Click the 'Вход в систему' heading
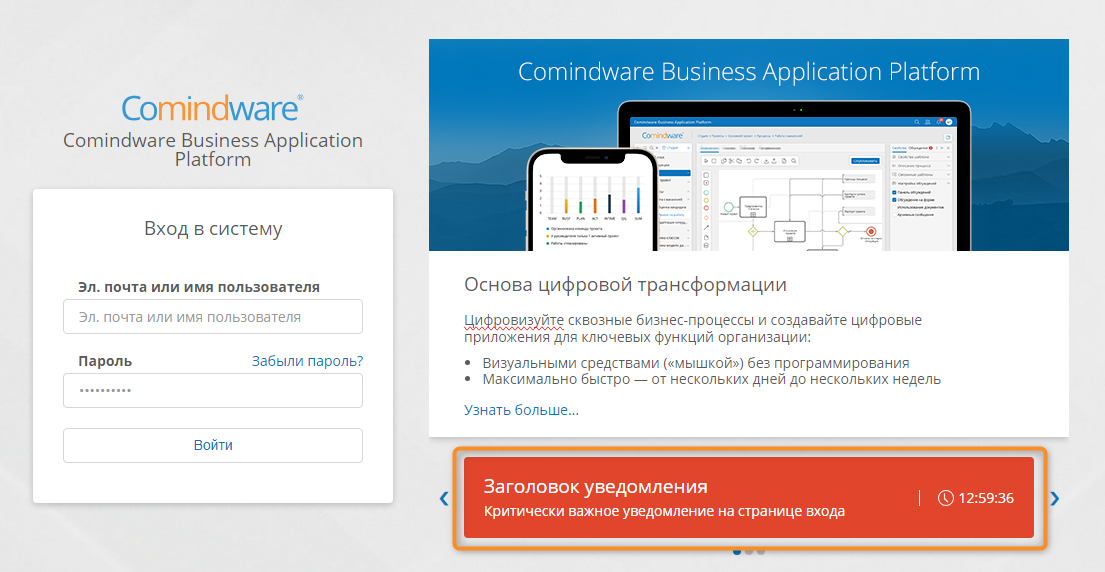Image resolution: width=1105 pixels, height=572 pixels. point(213,228)
